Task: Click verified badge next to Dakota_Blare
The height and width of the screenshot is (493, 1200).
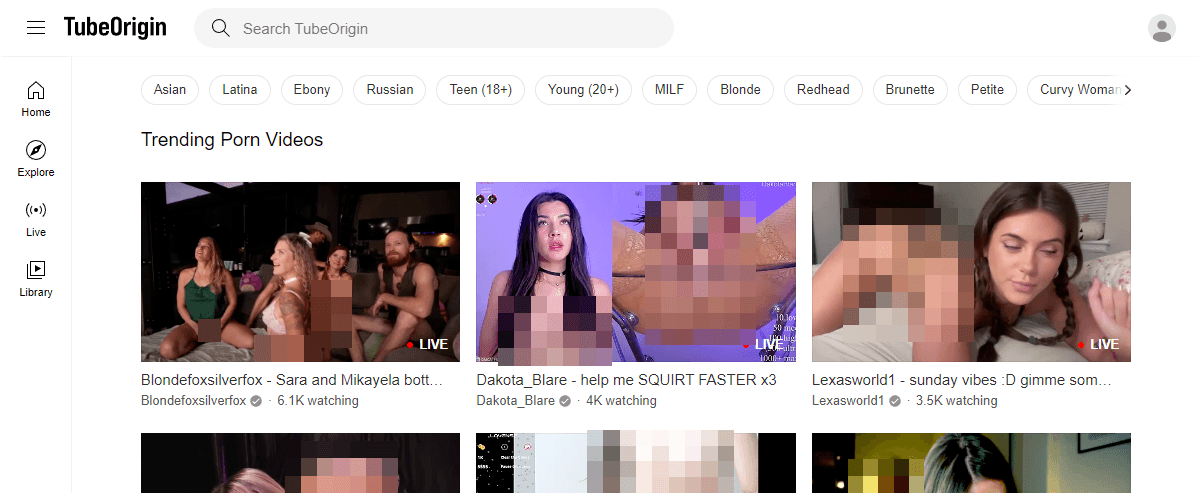Action: [x=565, y=401]
